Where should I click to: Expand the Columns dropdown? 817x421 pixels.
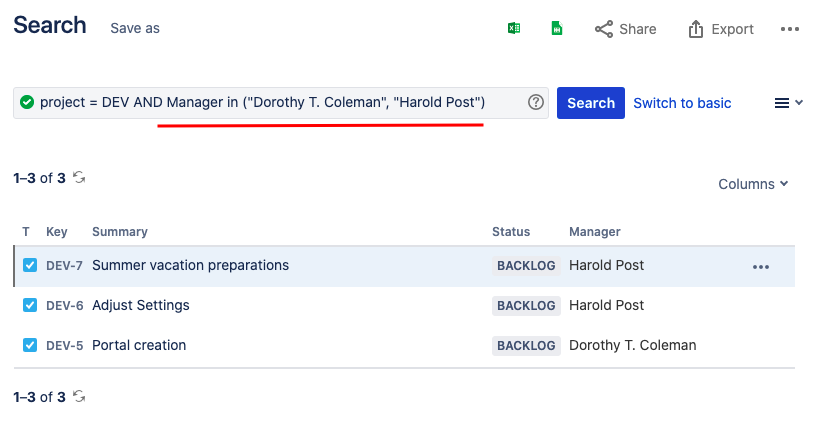coord(753,184)
